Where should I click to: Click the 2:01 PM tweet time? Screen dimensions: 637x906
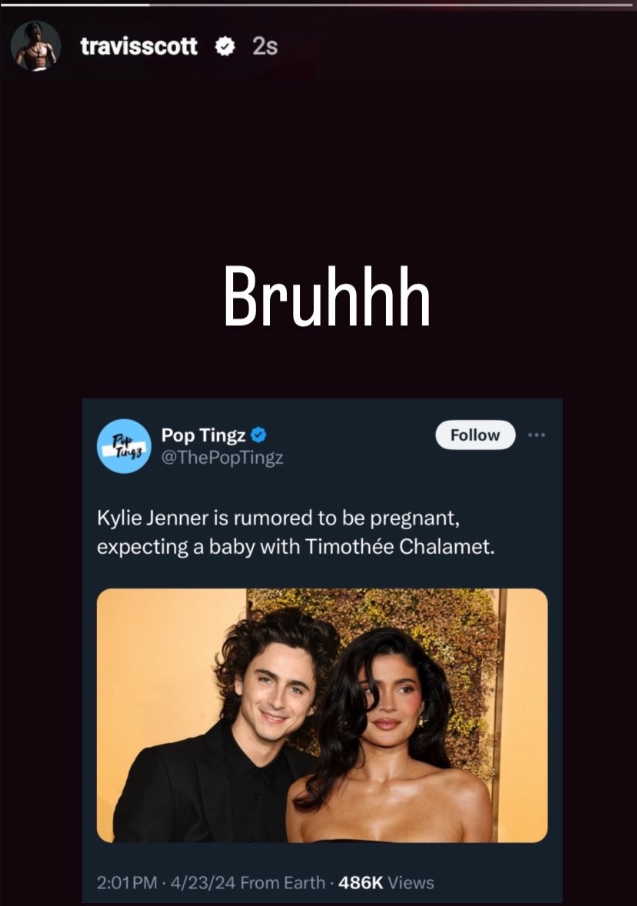tap(127, 882)
